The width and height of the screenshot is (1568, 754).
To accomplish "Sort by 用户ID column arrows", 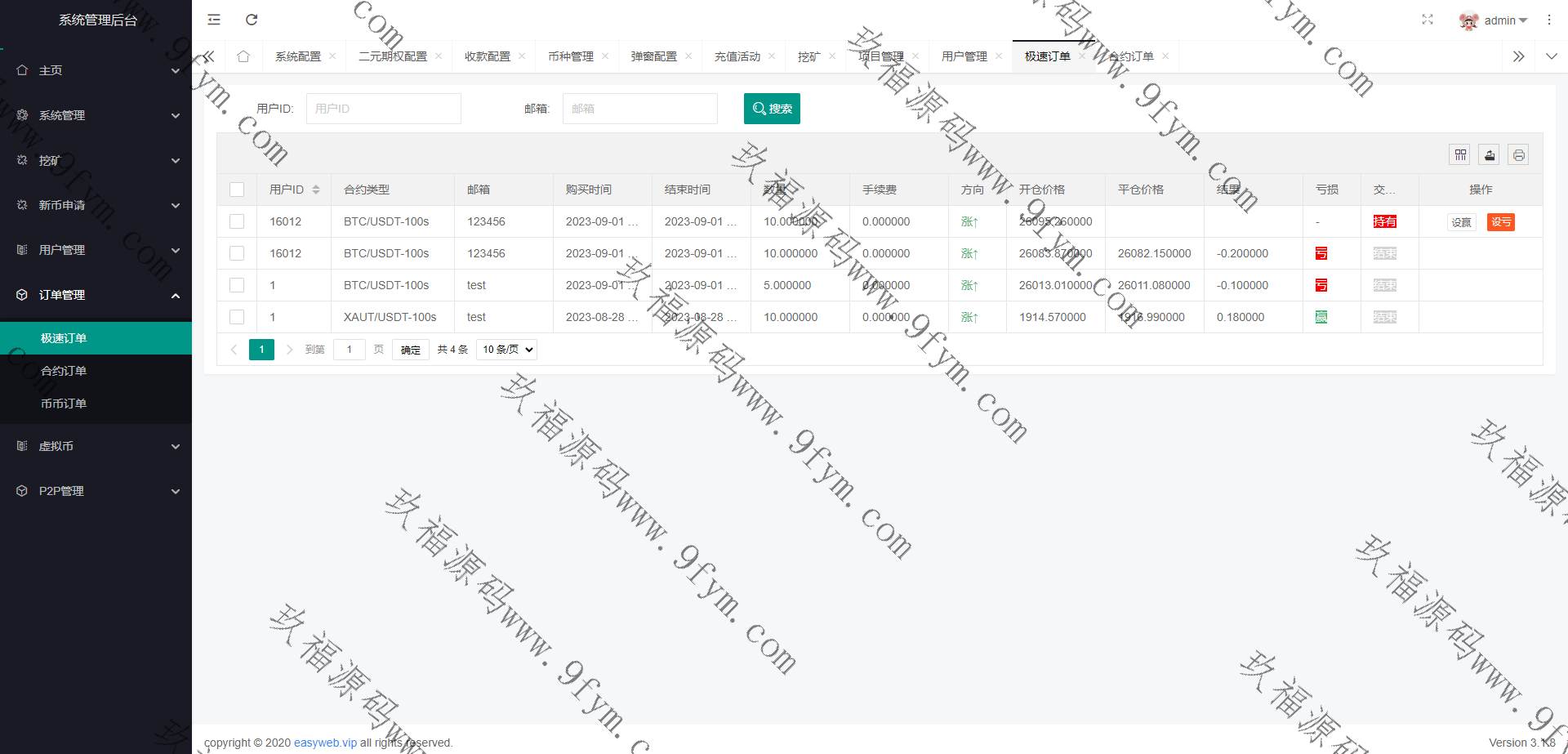I will point(316,190).
